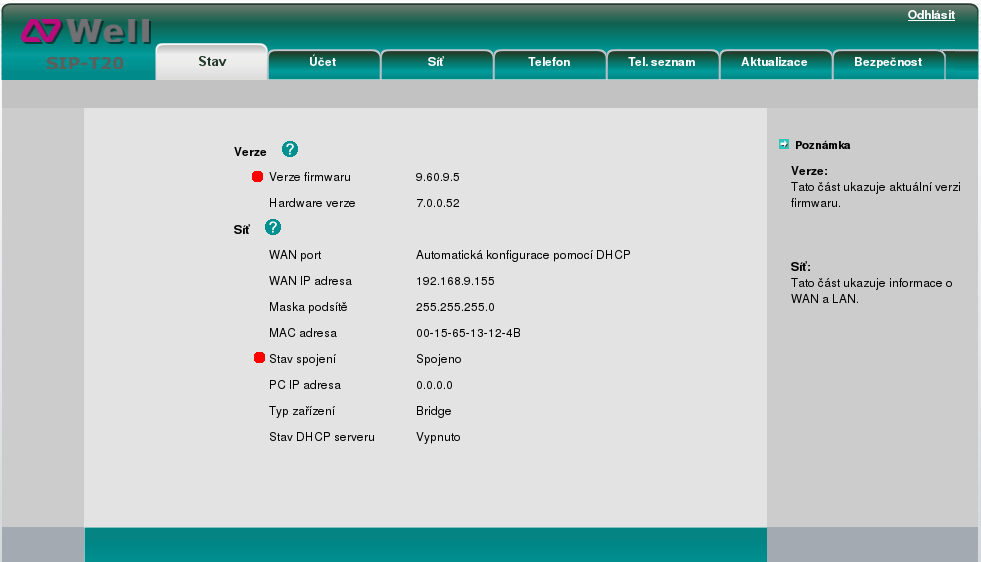This screenshot has width=981, height=562.
Task: Open the Aktualizace tab
Action: pyautogui.click(x=774, y=62)
